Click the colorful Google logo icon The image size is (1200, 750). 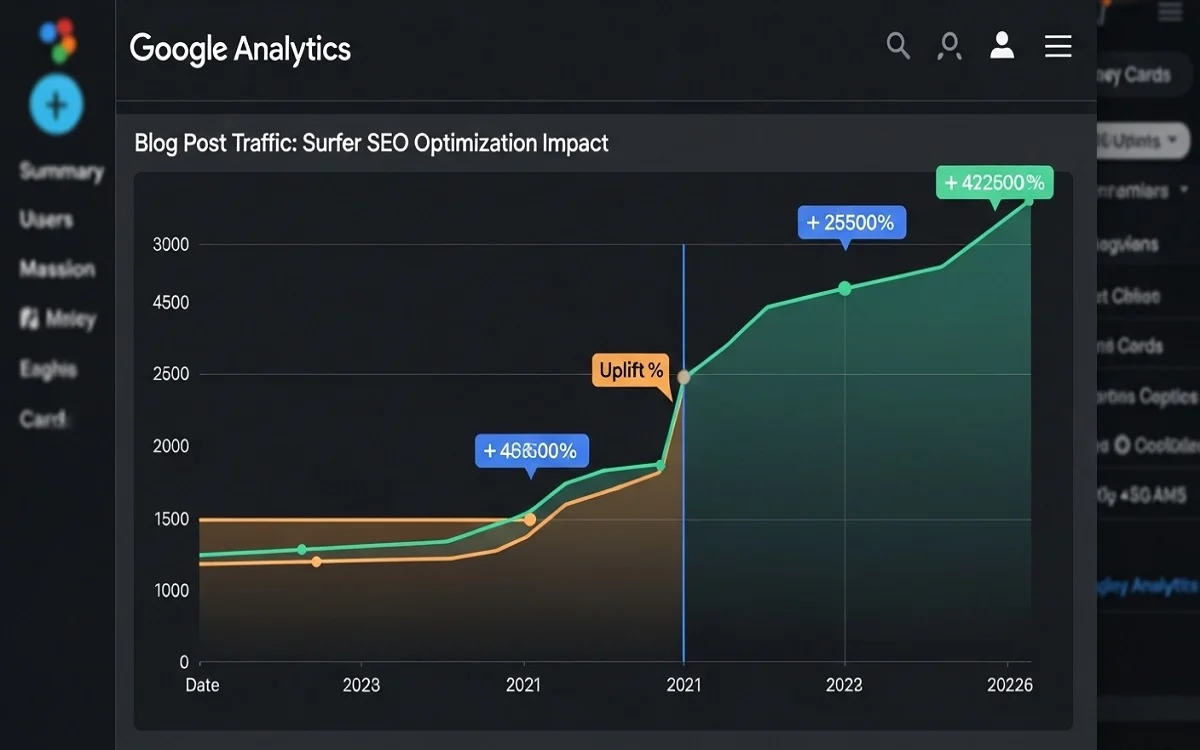(56, 38)
